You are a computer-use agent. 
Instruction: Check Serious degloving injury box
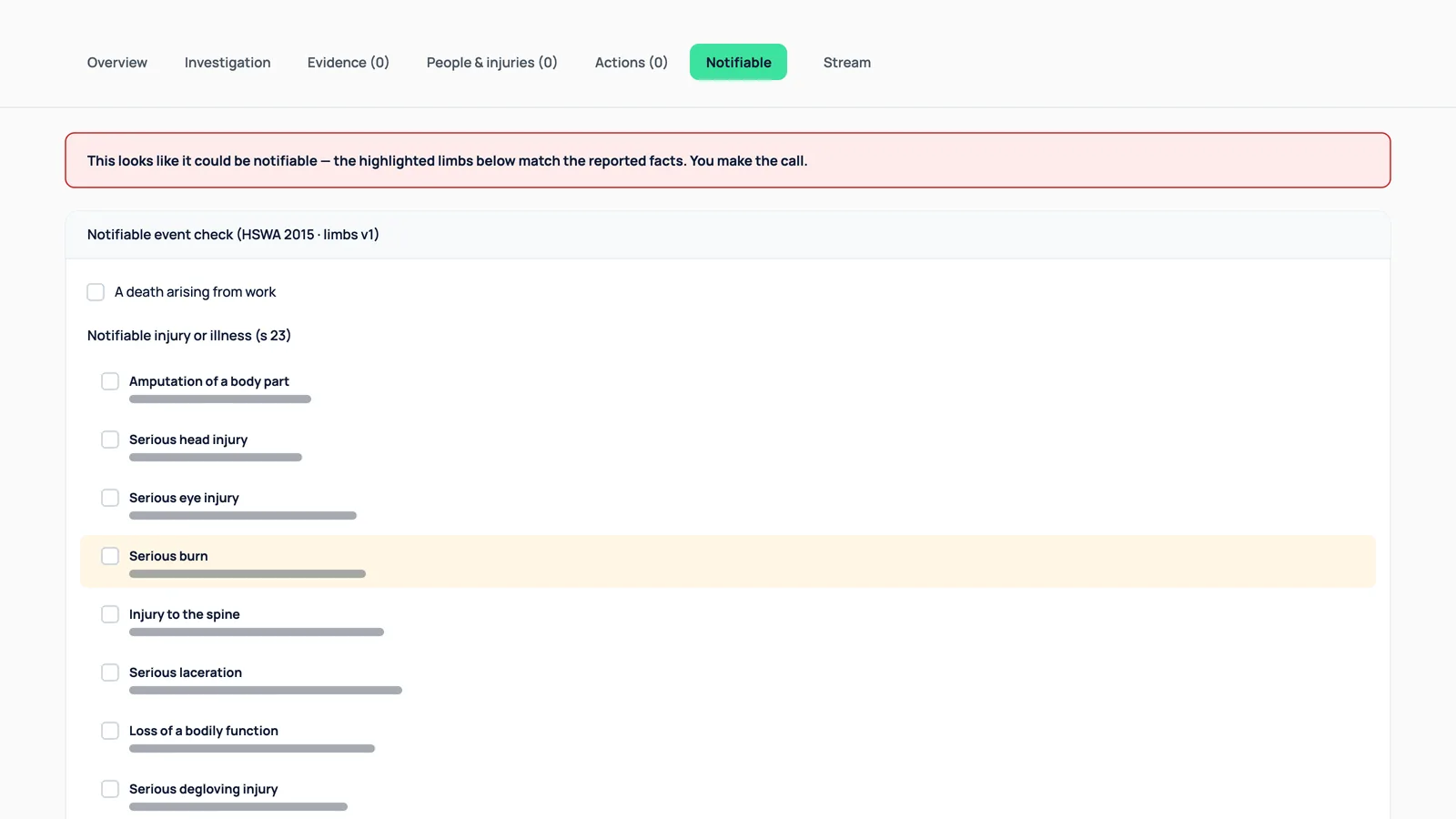click(110, 789)
